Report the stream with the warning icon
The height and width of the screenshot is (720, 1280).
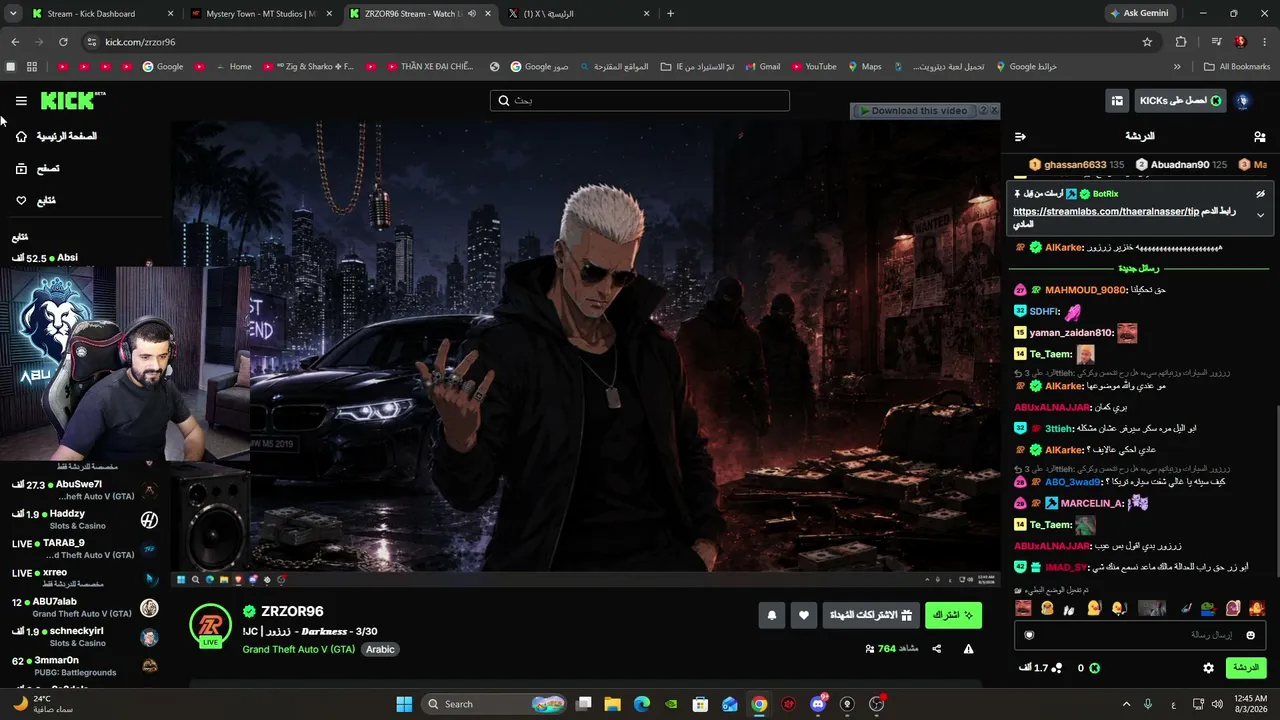968,649
